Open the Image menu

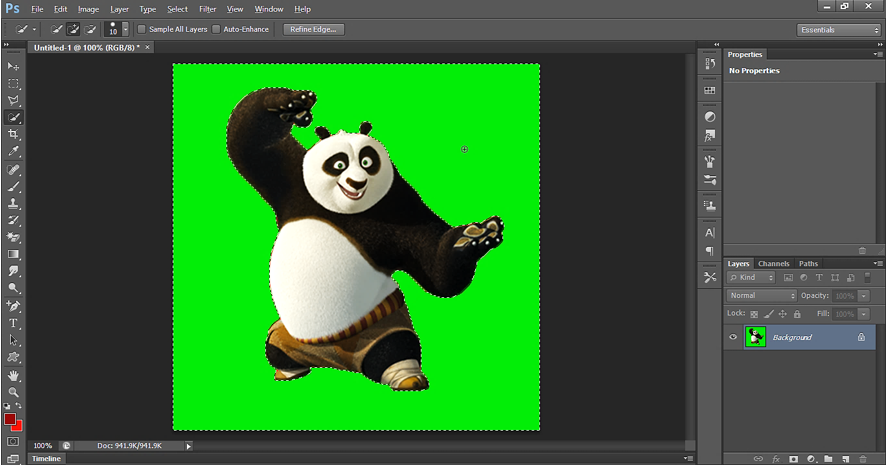pyautogui.click(x=88, y=9)
